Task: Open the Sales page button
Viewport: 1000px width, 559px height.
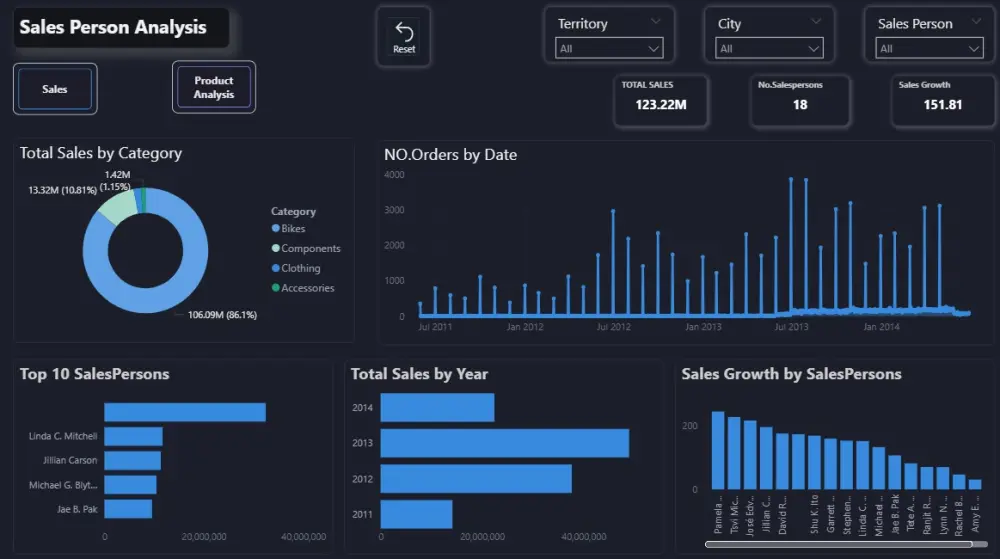Action: pos(55,89)
